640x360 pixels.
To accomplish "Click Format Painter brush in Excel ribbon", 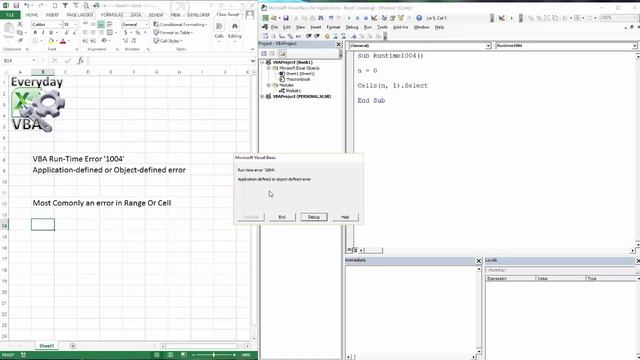I will pyautogui.click(x=20, y=40).
